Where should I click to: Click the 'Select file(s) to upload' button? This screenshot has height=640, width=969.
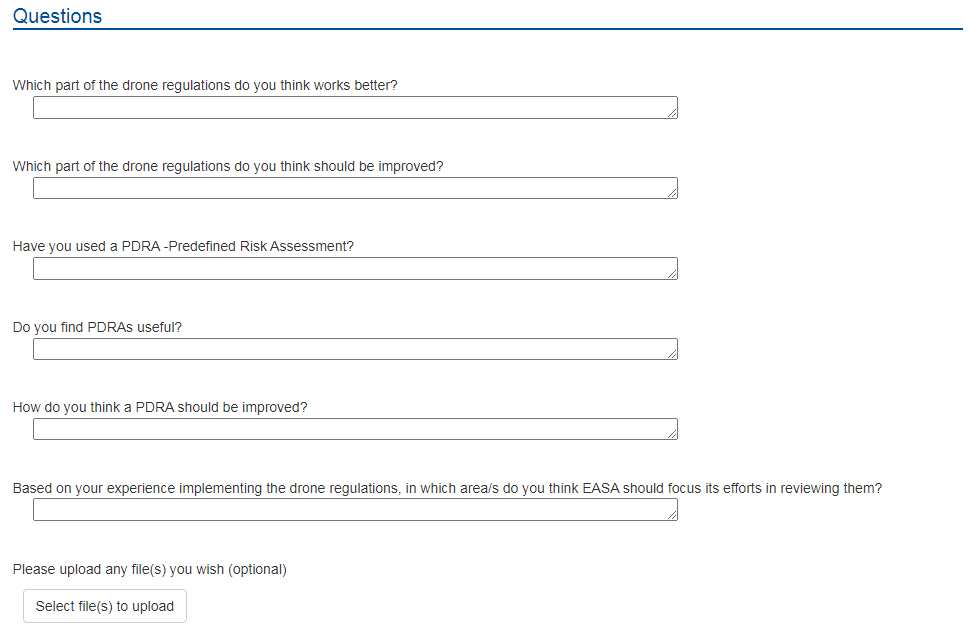click(105, 606)
